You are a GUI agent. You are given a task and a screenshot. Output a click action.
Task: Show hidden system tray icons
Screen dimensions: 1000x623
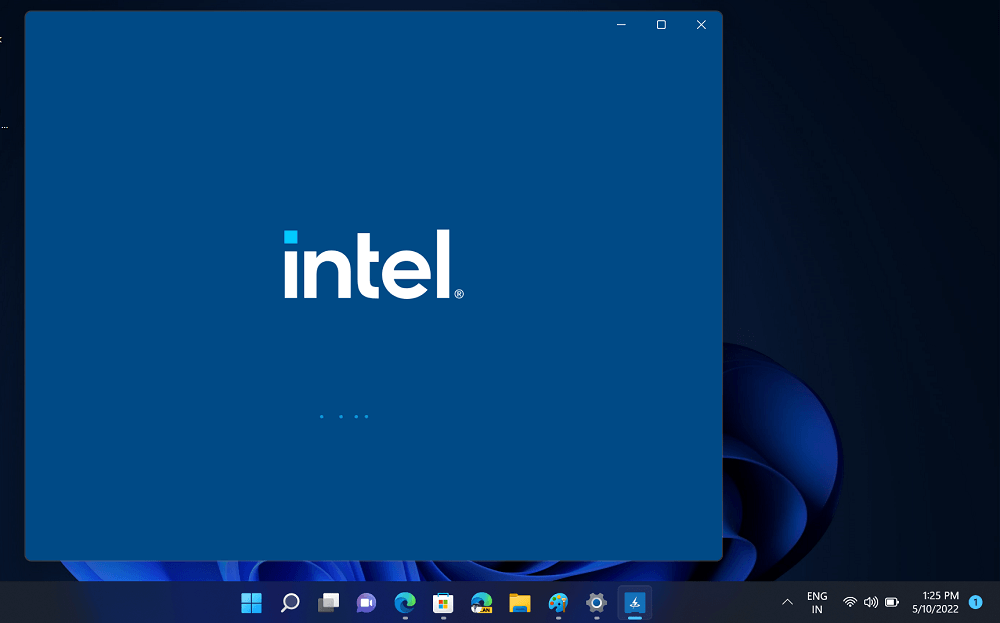click(788, 602)
